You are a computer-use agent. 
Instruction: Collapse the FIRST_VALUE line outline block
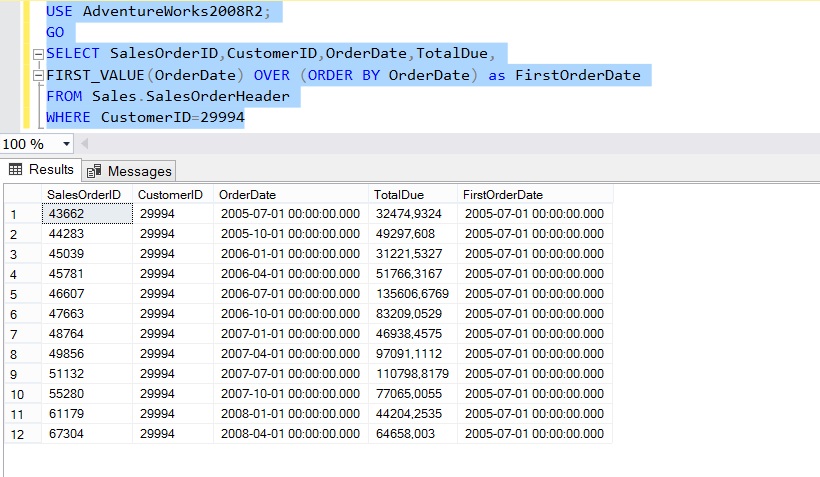(x=38, y=76)
